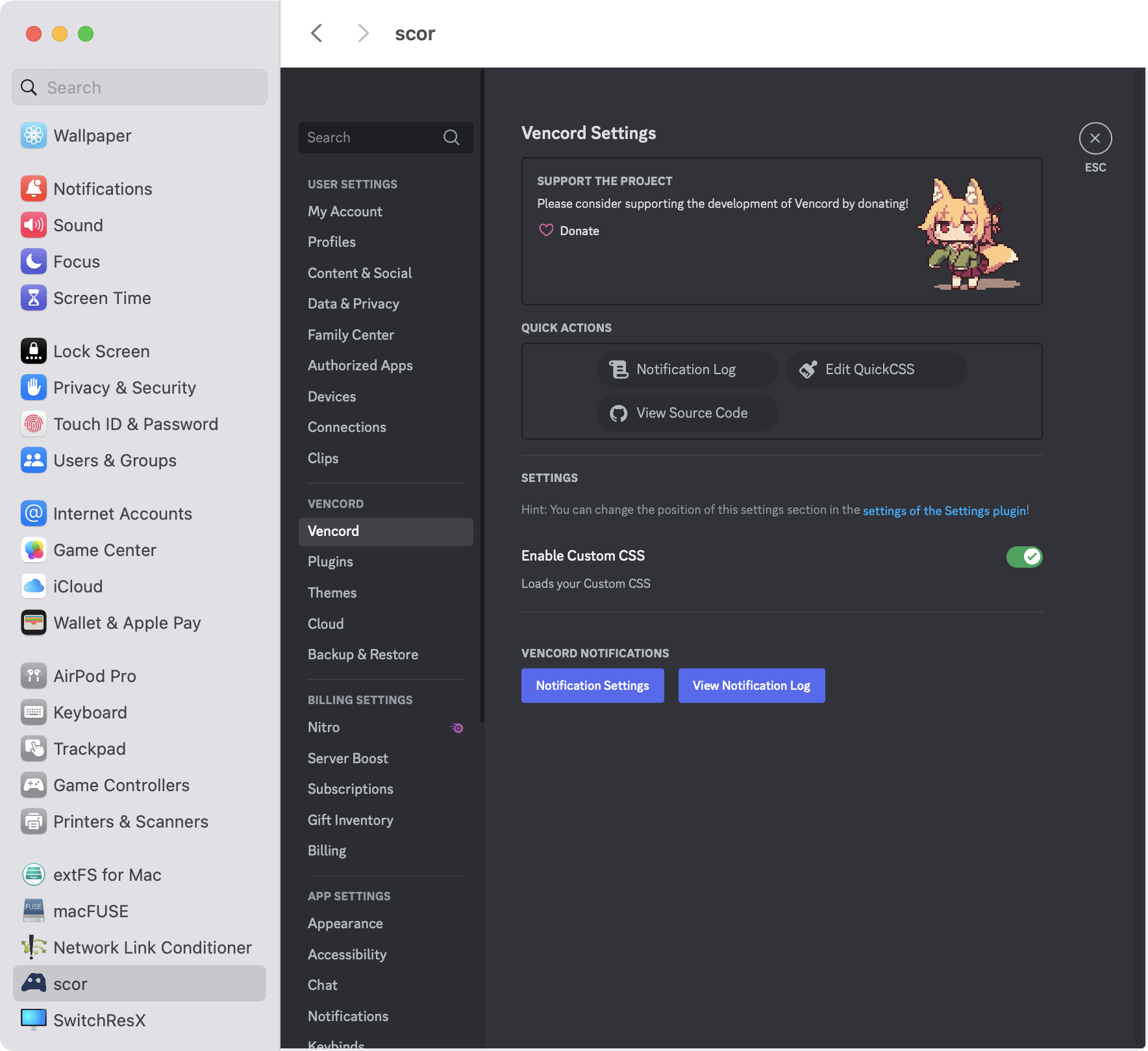Select the Devices tab

point(386,397)
